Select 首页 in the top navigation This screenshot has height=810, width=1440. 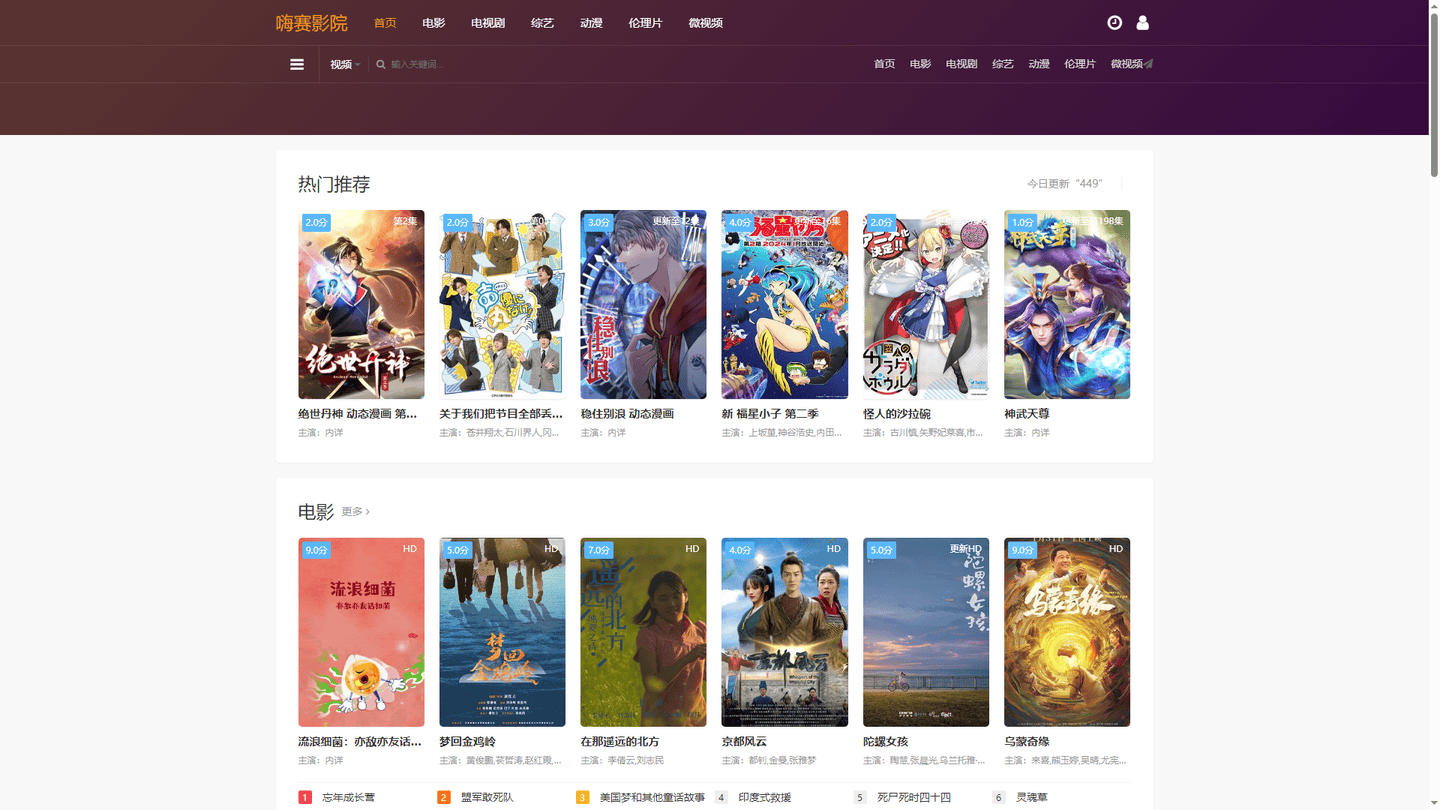[385, 23]
